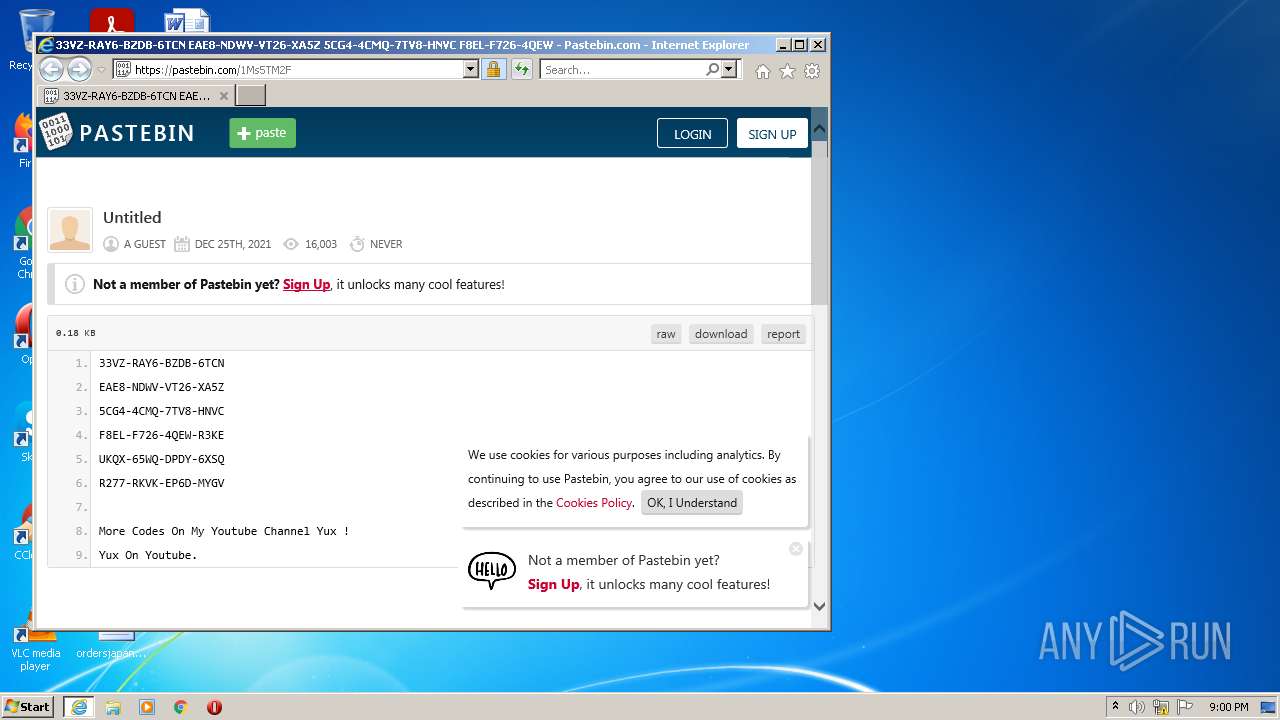The height and width of the screenshot is (720, 1280).
Task: Select code line UKQX-65WQ-DPDY-6XSQ
Action: [161, 459]
